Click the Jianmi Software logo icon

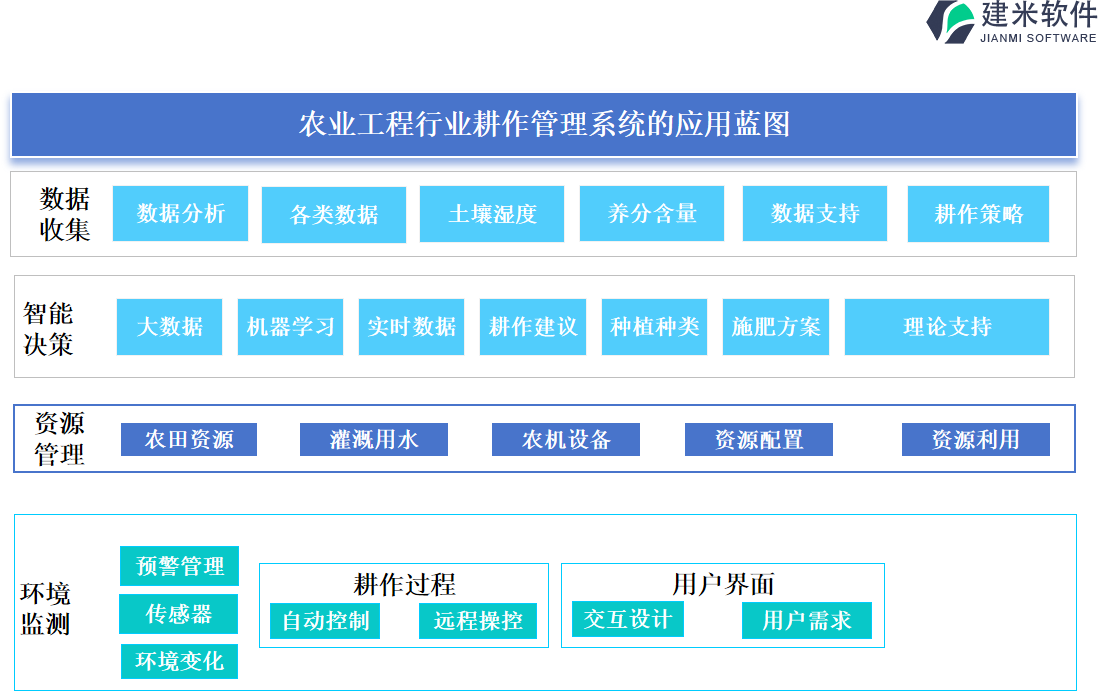tap(950, 22)
